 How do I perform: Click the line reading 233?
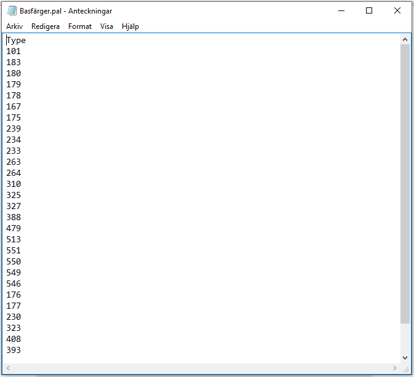[x=13, y=151]
